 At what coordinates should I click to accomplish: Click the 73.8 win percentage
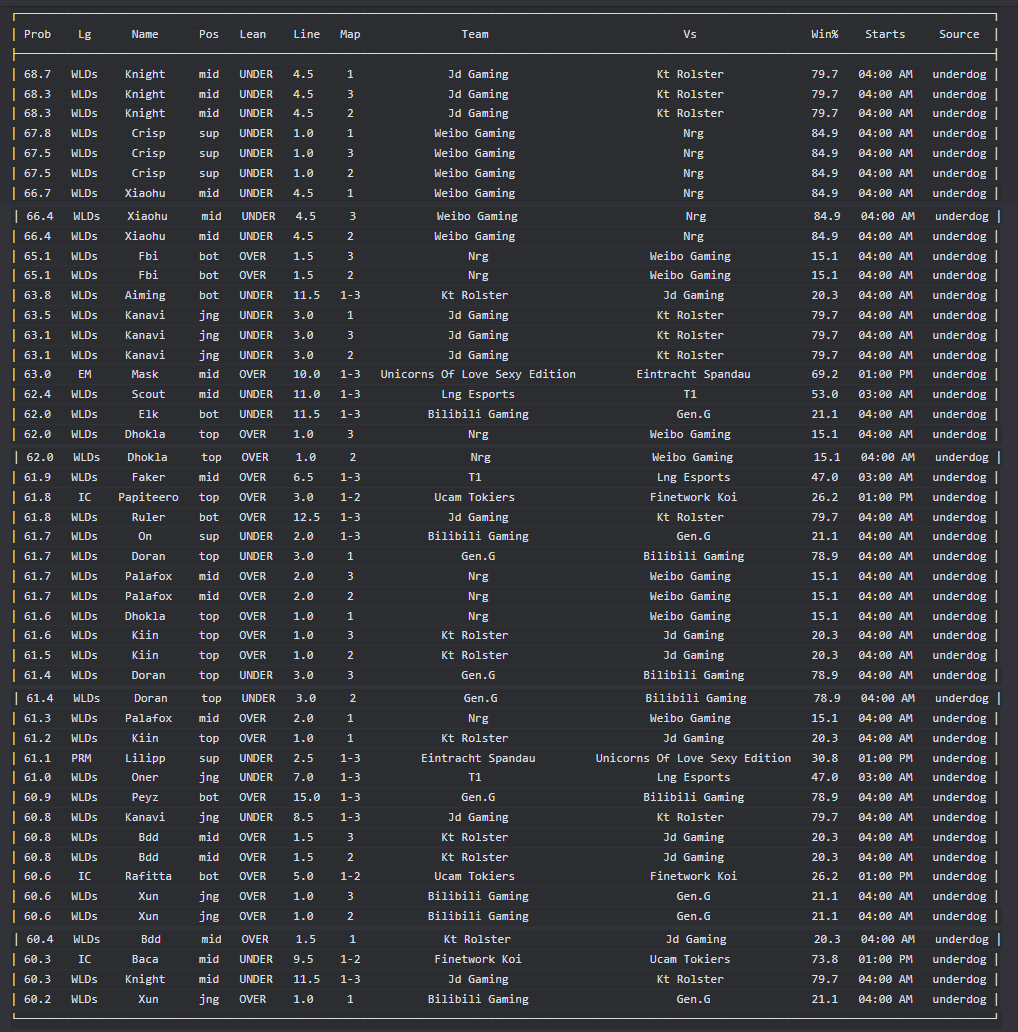[x=825, y=960]
